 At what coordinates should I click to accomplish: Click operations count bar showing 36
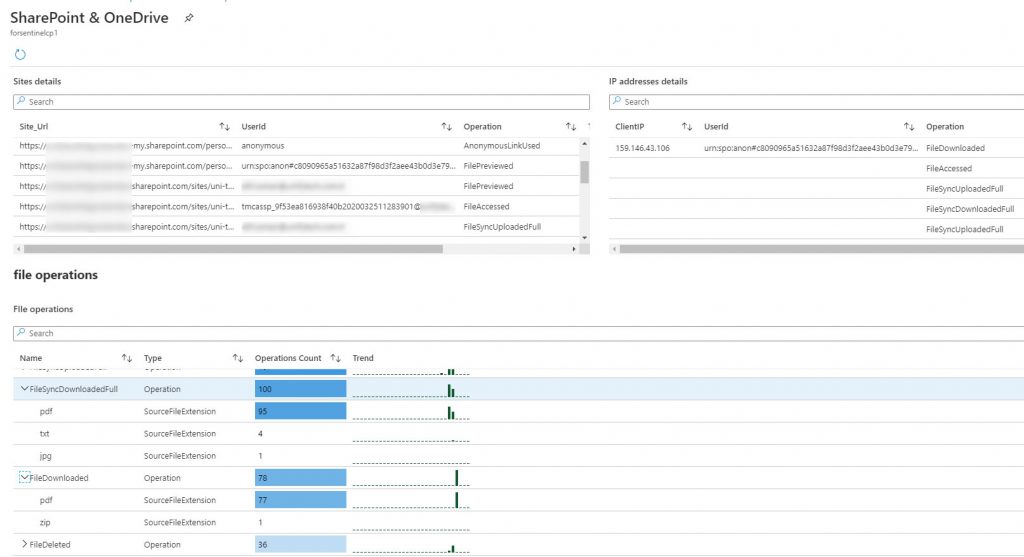300,544
